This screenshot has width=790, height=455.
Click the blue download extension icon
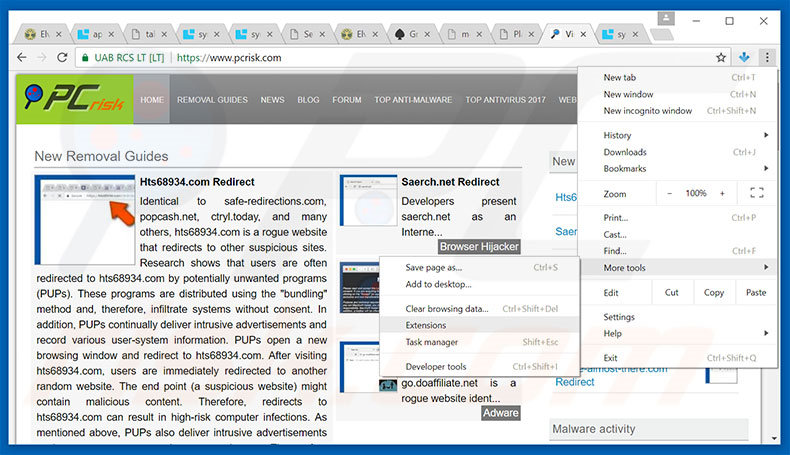pyautogui.click(x=744, y=57)
